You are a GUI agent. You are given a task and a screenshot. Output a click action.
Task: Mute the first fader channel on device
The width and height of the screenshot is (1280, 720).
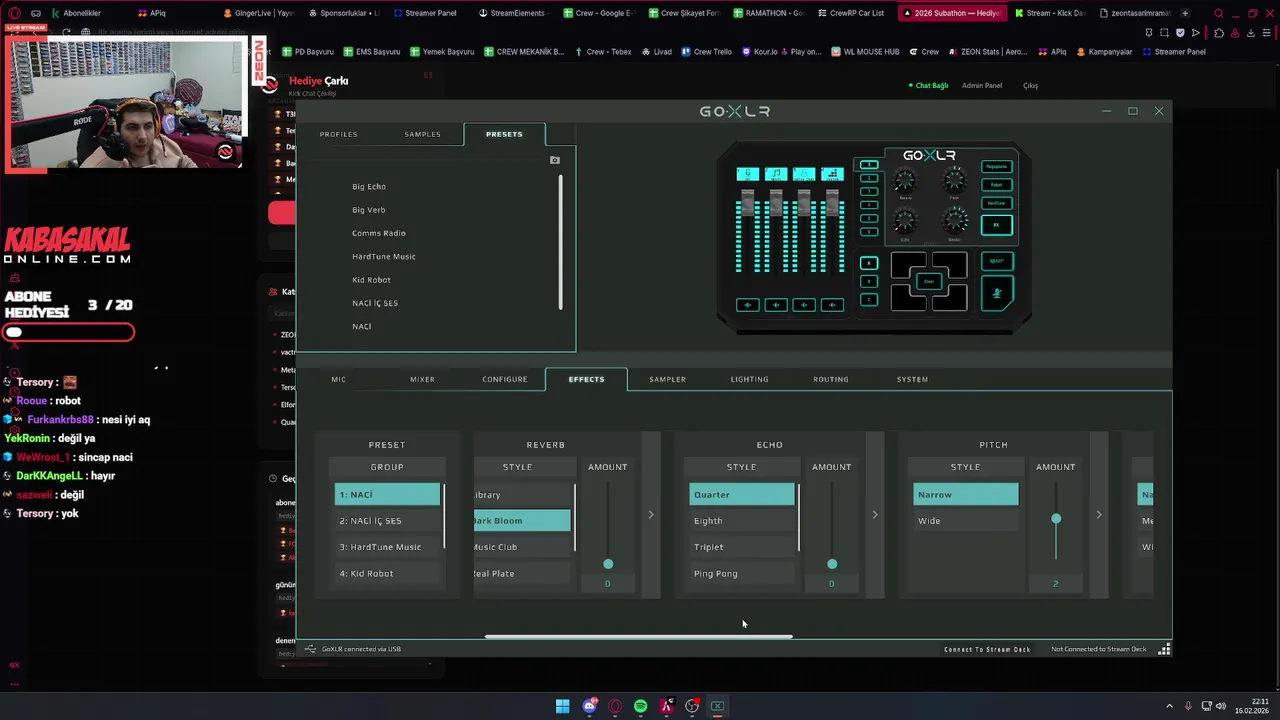748,305
